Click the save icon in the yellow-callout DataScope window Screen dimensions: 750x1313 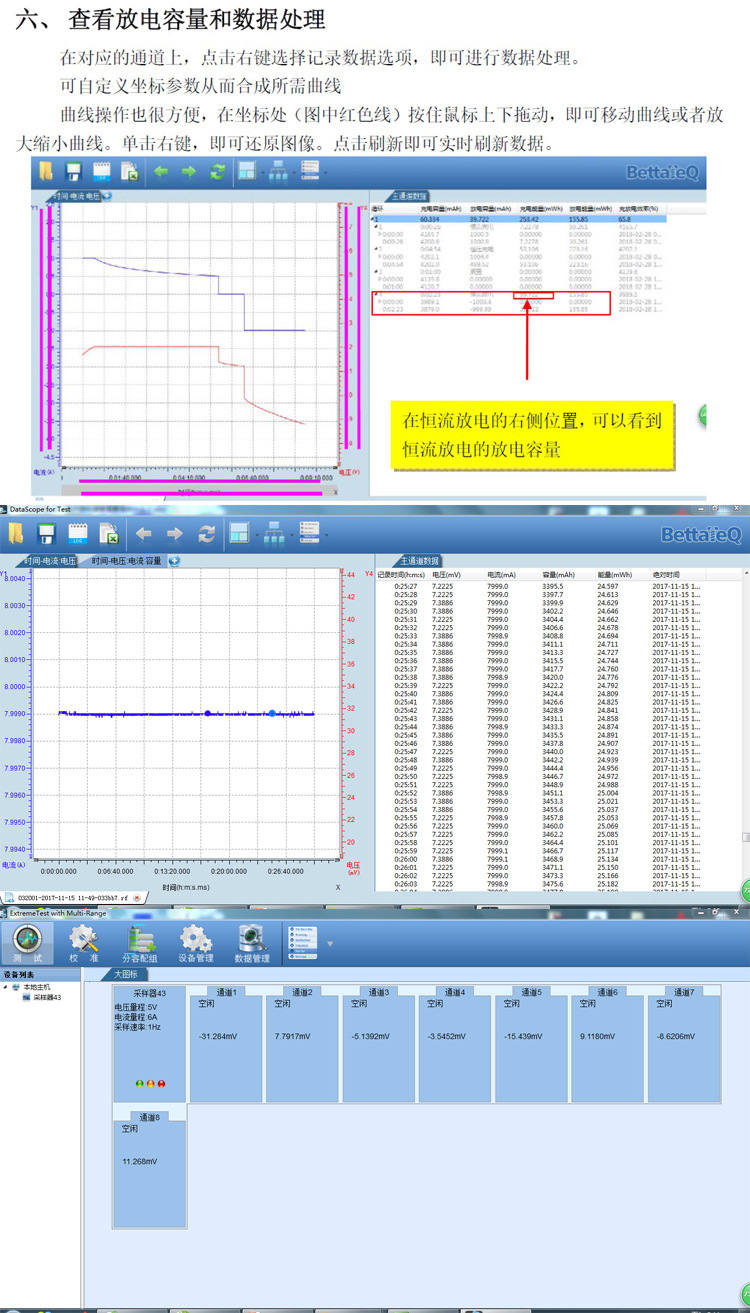(x=73, y=171)
